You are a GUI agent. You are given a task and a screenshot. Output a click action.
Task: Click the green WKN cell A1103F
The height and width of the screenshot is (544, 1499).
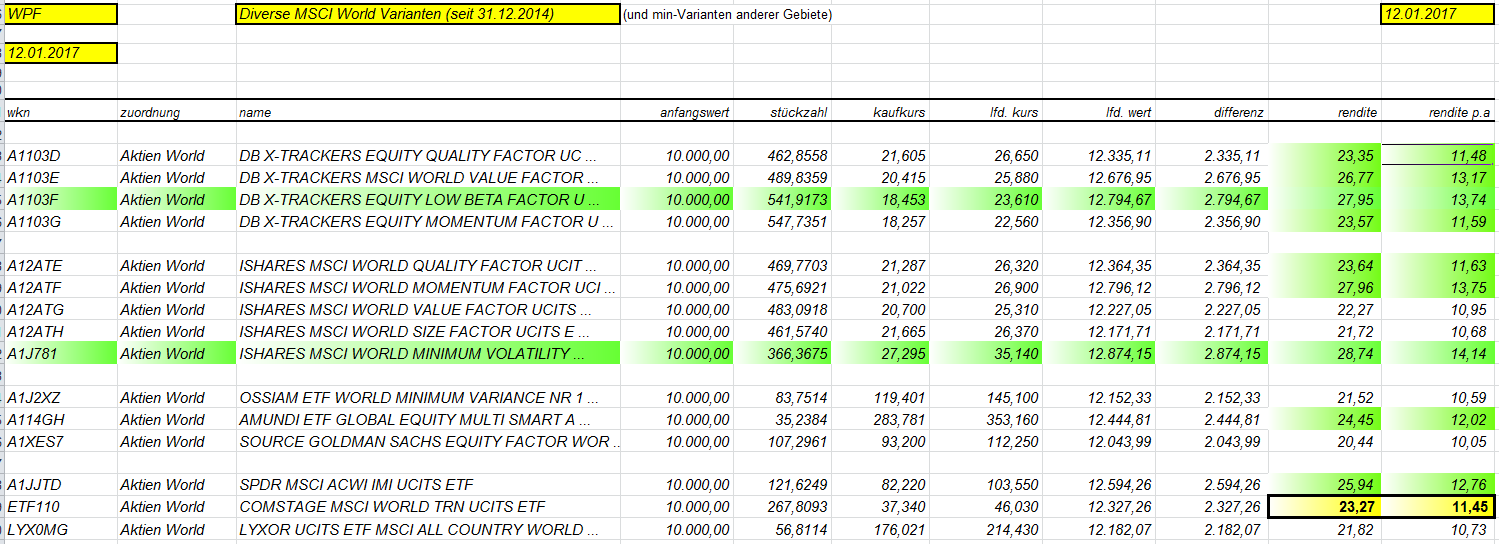[x=60, y=199]
